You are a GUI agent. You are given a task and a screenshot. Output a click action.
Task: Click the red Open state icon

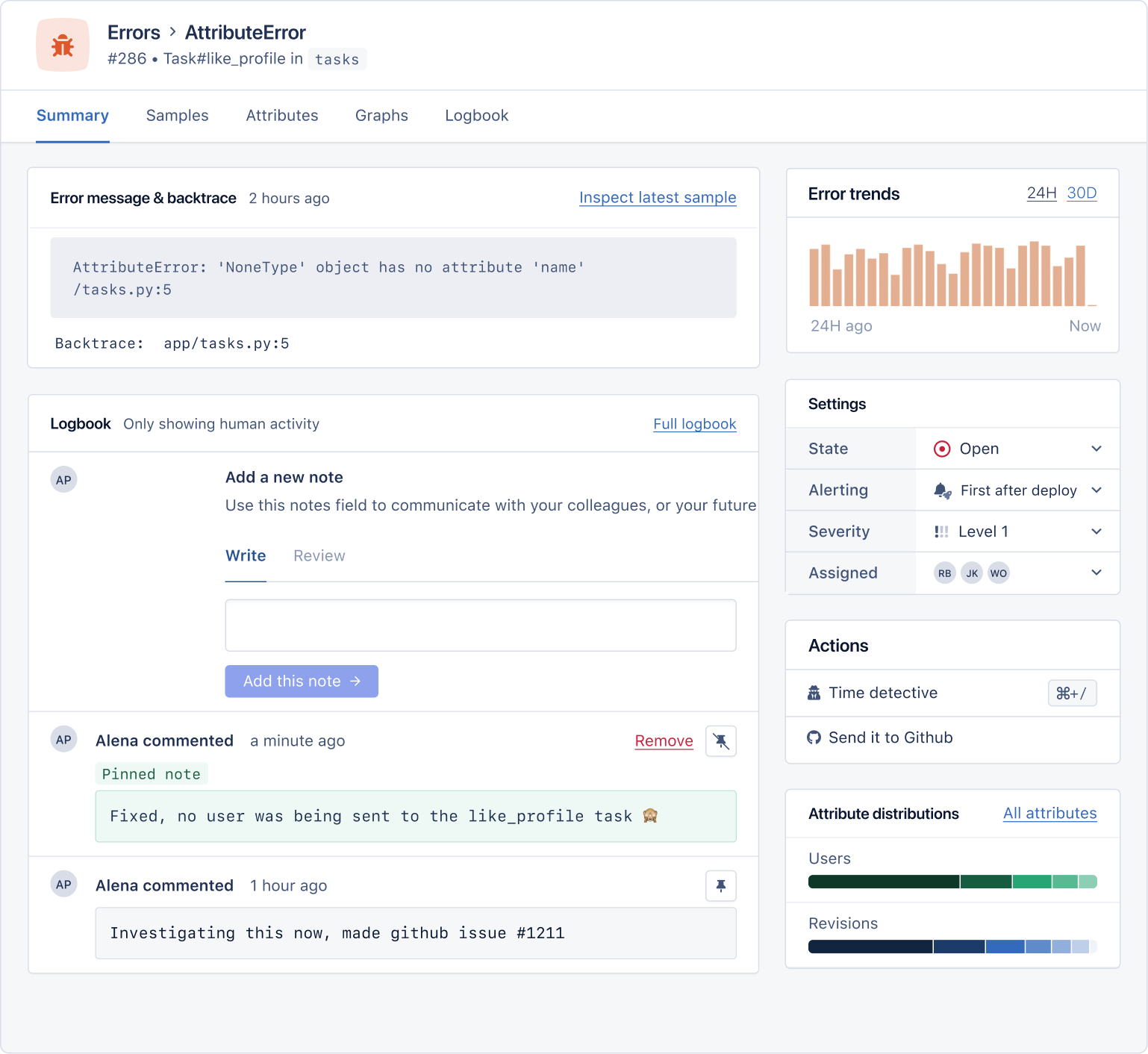942,449
